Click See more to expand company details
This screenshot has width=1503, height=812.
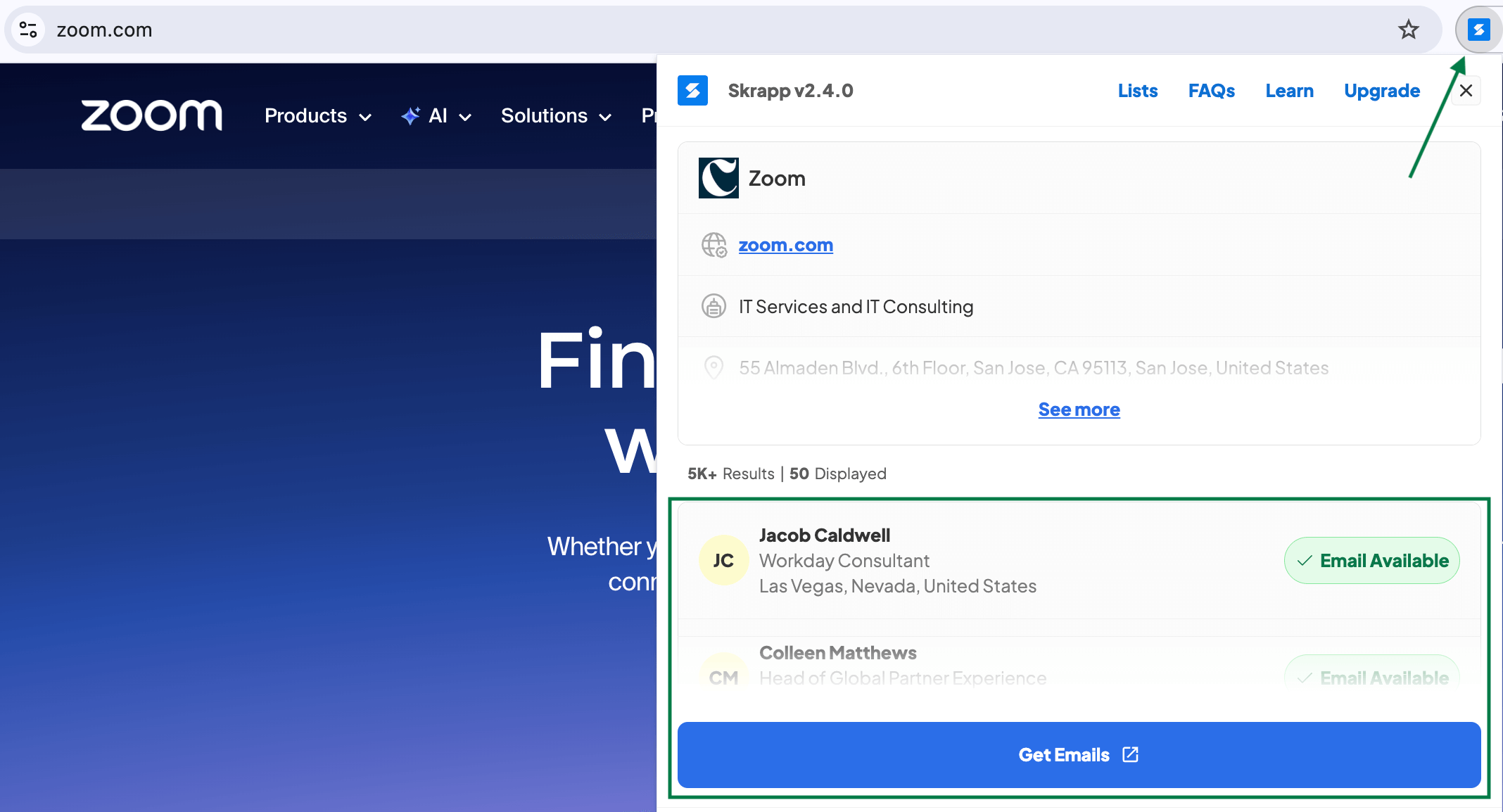coord(1079,410)
